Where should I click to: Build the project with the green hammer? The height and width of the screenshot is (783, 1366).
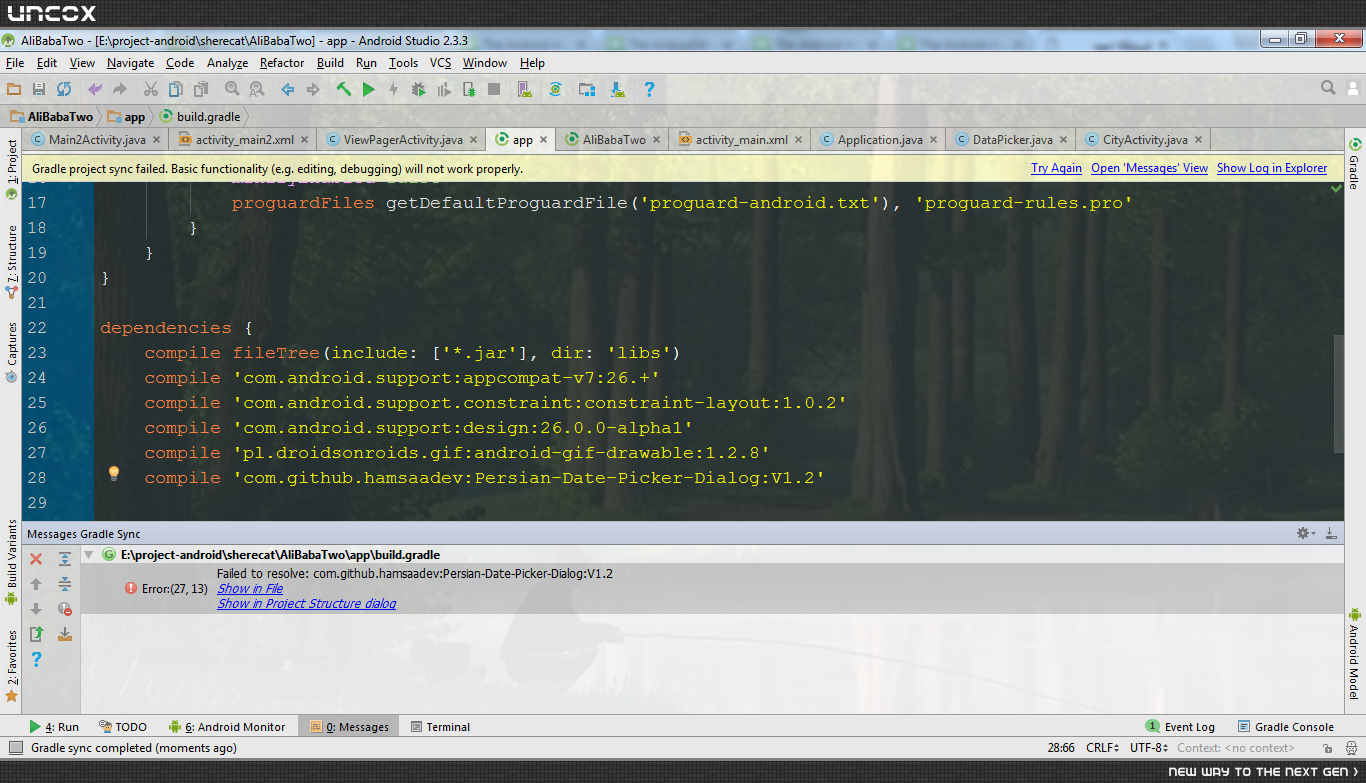344,89
